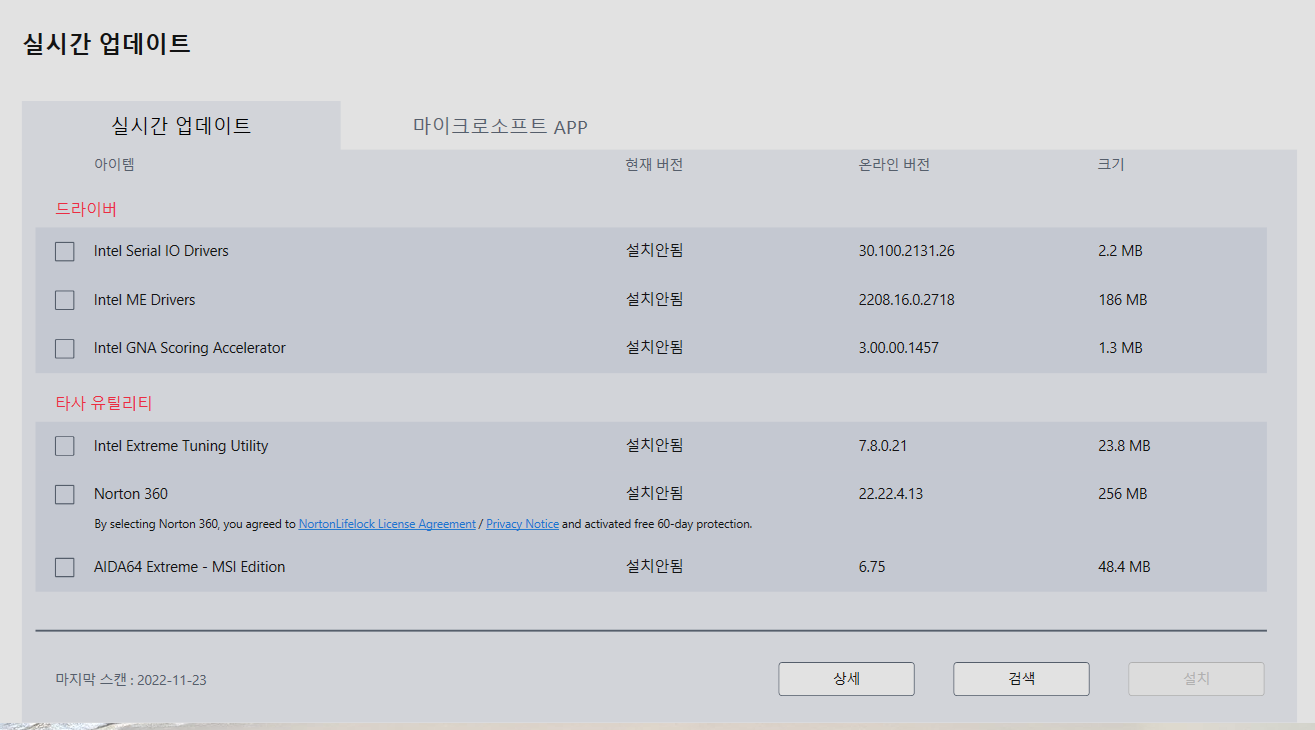Image resolution: width=1315 pixels, height=730 pixels.
Task: Click the 23.8 MB size value
Action: click(1124, 446)
